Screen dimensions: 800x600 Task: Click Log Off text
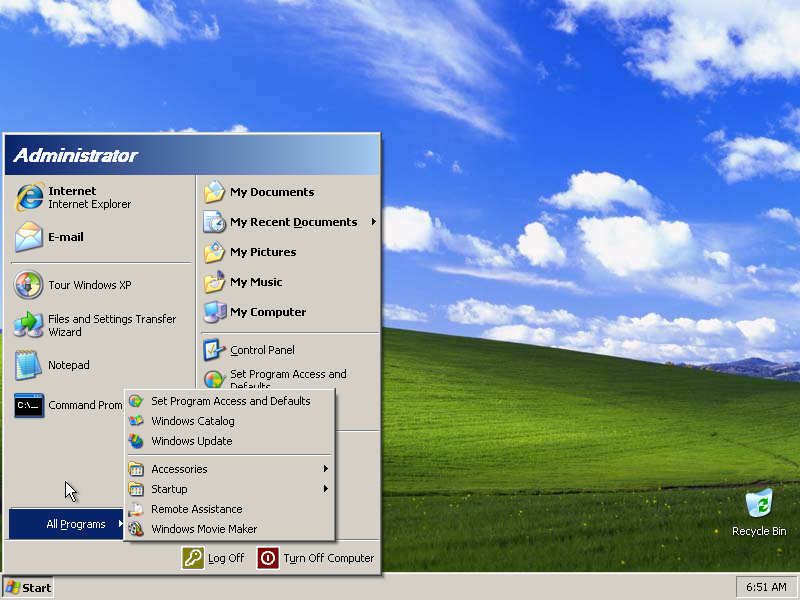coord(226,558)
